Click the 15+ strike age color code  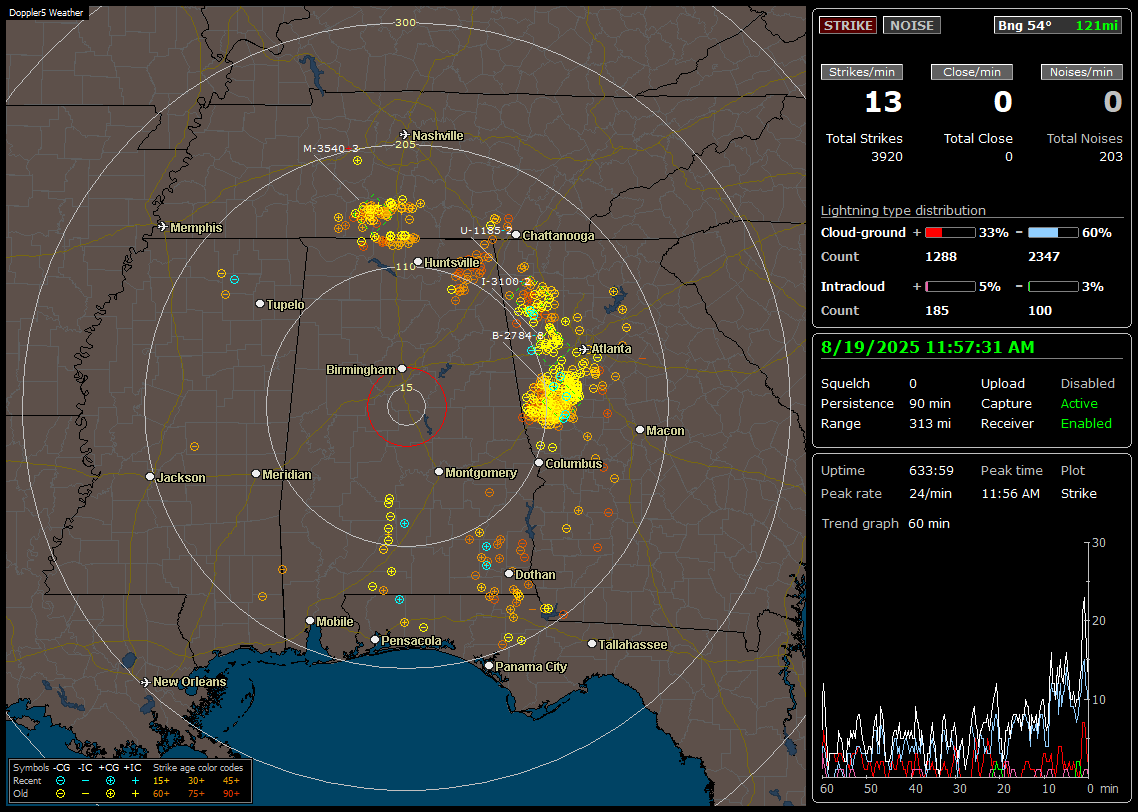point(161,781)
